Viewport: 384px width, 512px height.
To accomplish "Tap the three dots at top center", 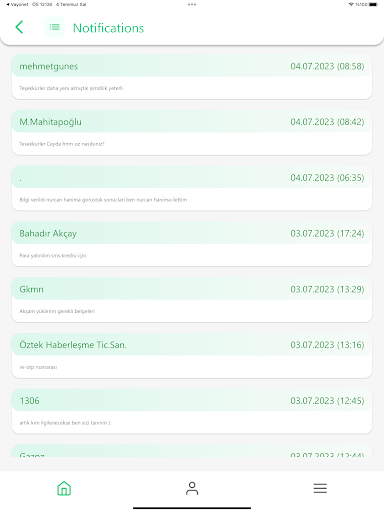I will pos(192,5).
